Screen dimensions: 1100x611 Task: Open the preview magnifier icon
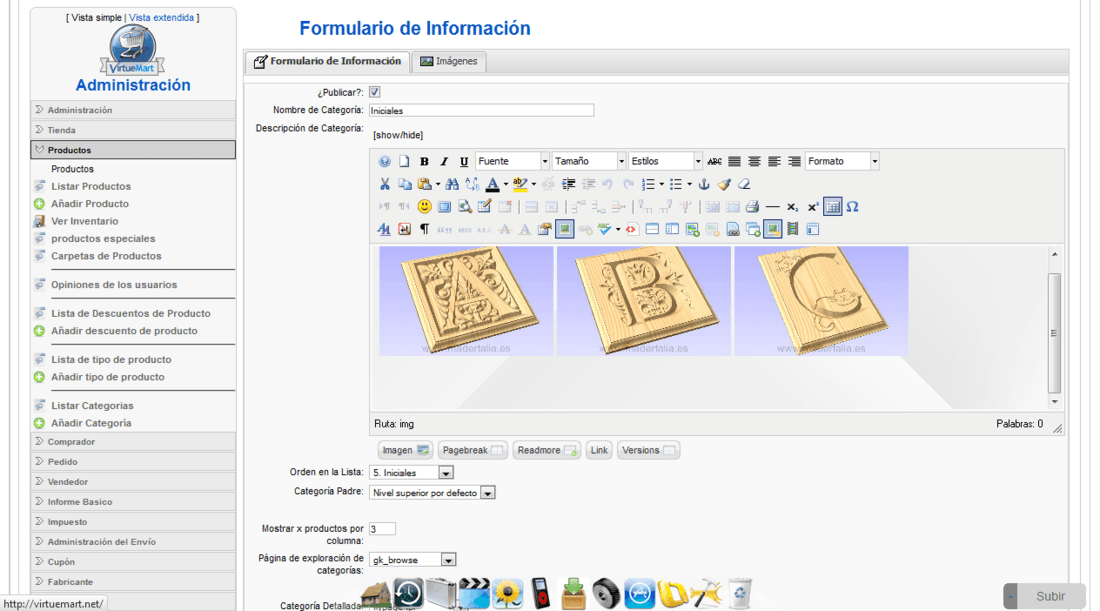click(x=464, y=206)
